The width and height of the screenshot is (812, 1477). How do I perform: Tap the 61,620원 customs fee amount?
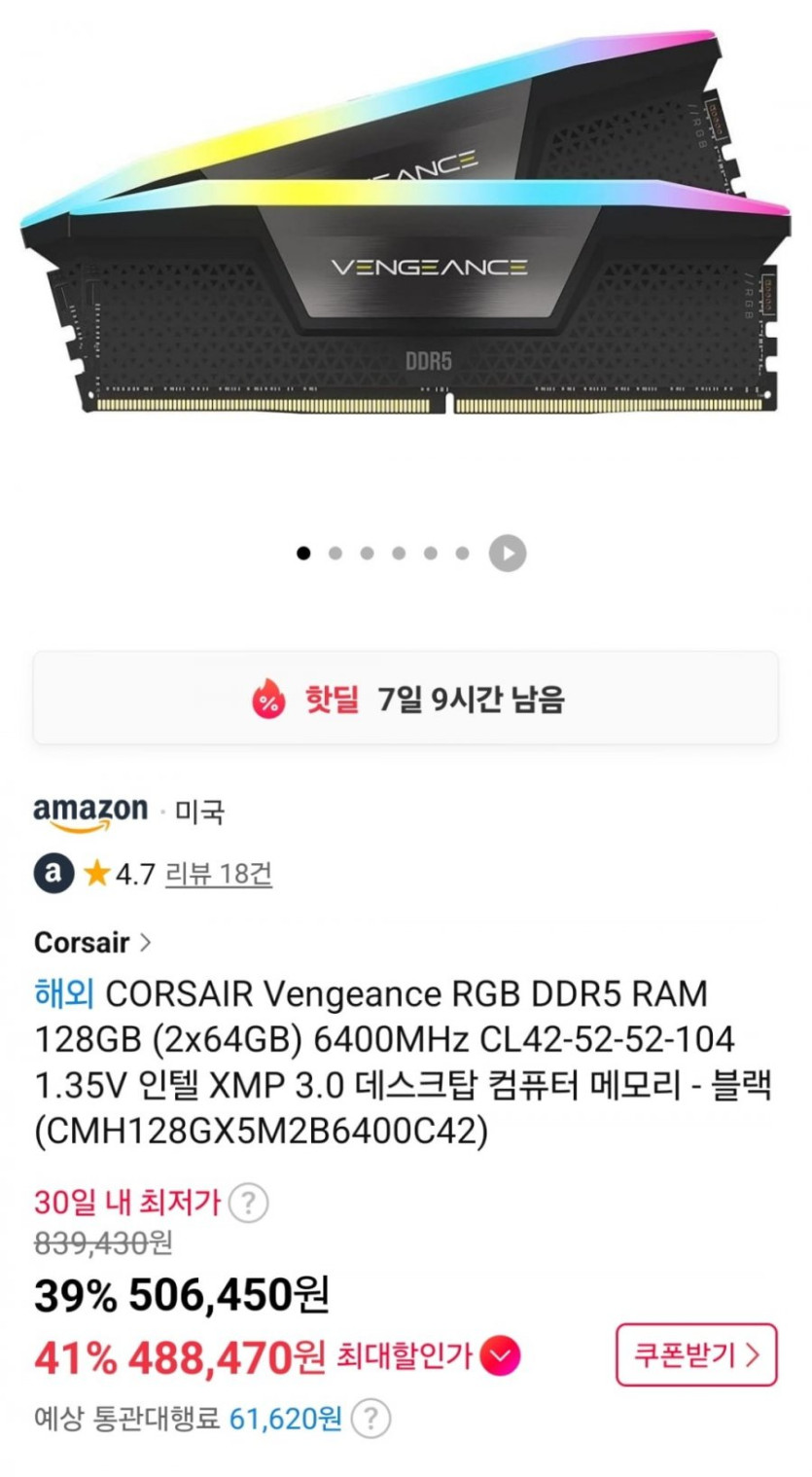click(286, 1421)
